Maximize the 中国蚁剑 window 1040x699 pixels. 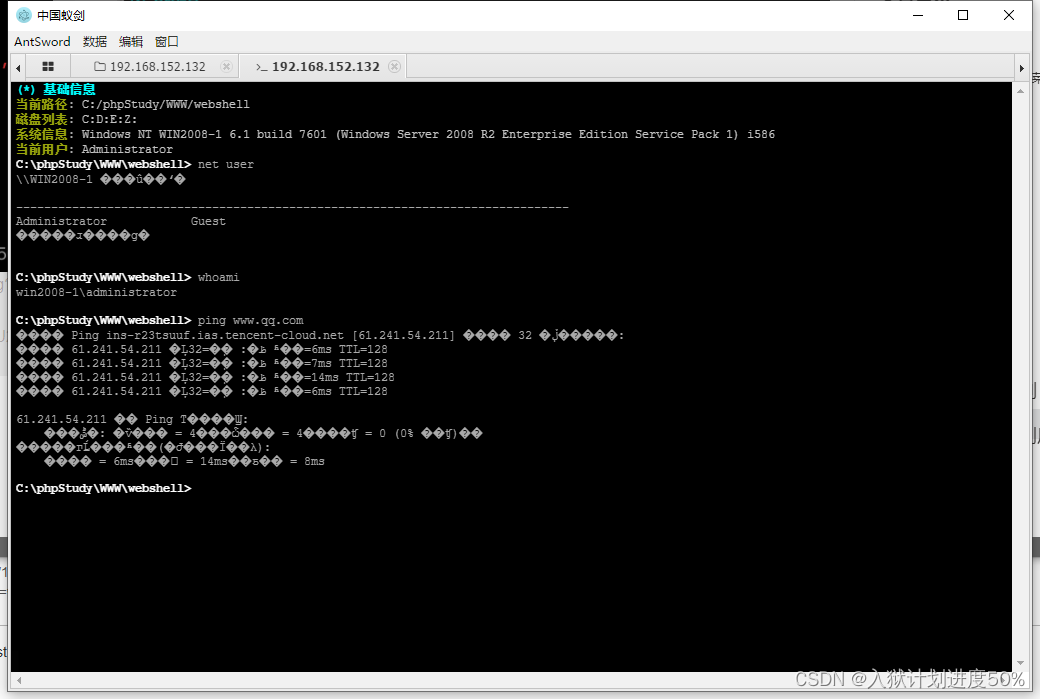click(963, 15)
